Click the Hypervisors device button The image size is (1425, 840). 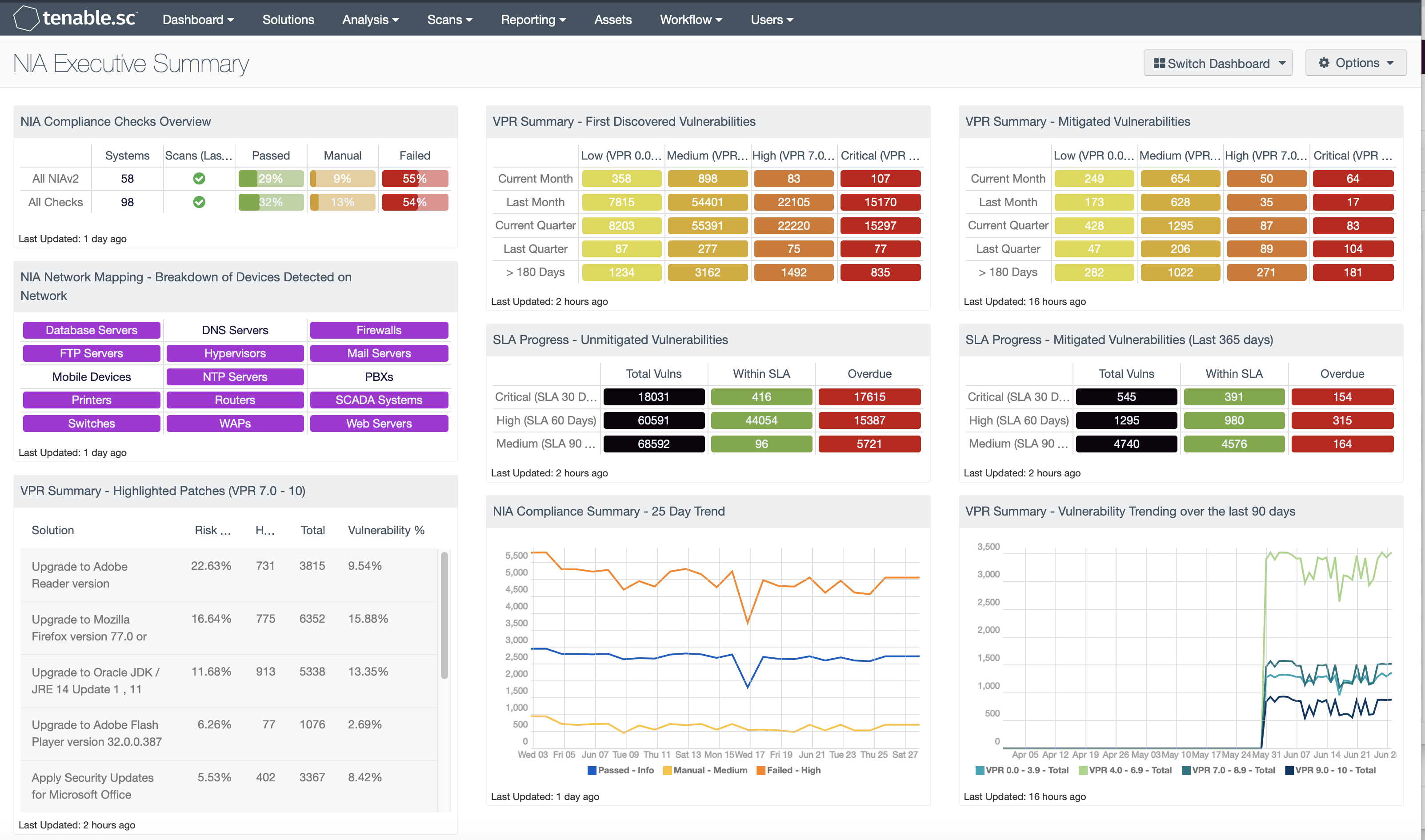(x=235, y=353)
